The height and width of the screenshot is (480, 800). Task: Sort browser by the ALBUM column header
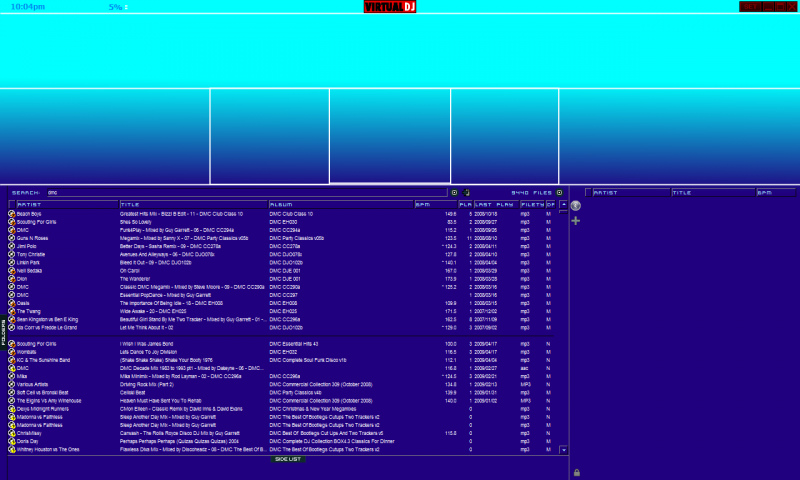(341, 205)
